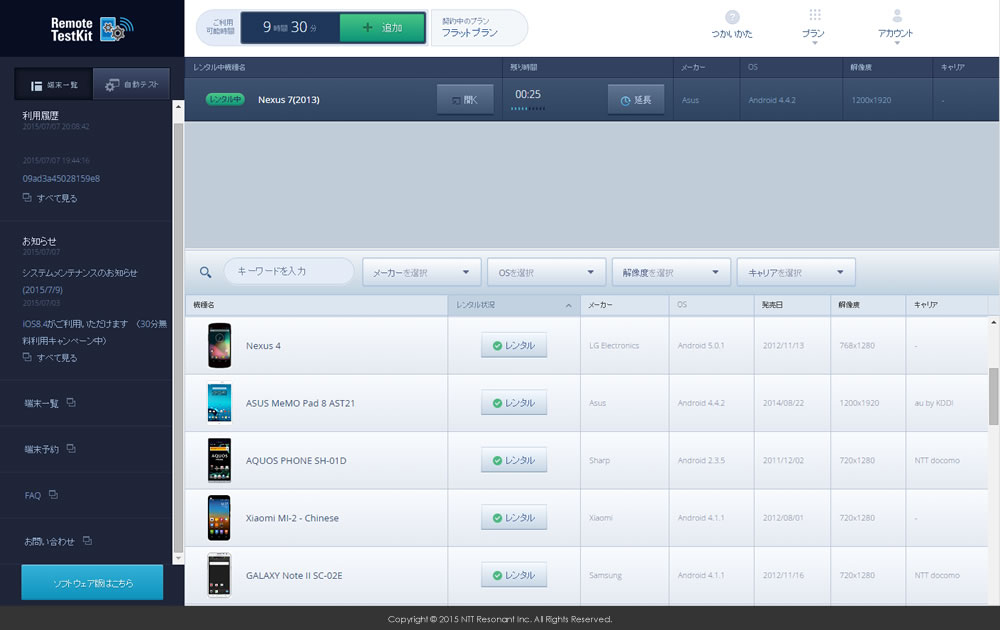Viewport: 1000px width, 630px height.
Task: Type in the キーワードを入力 search field
Action: coord(289,271)
